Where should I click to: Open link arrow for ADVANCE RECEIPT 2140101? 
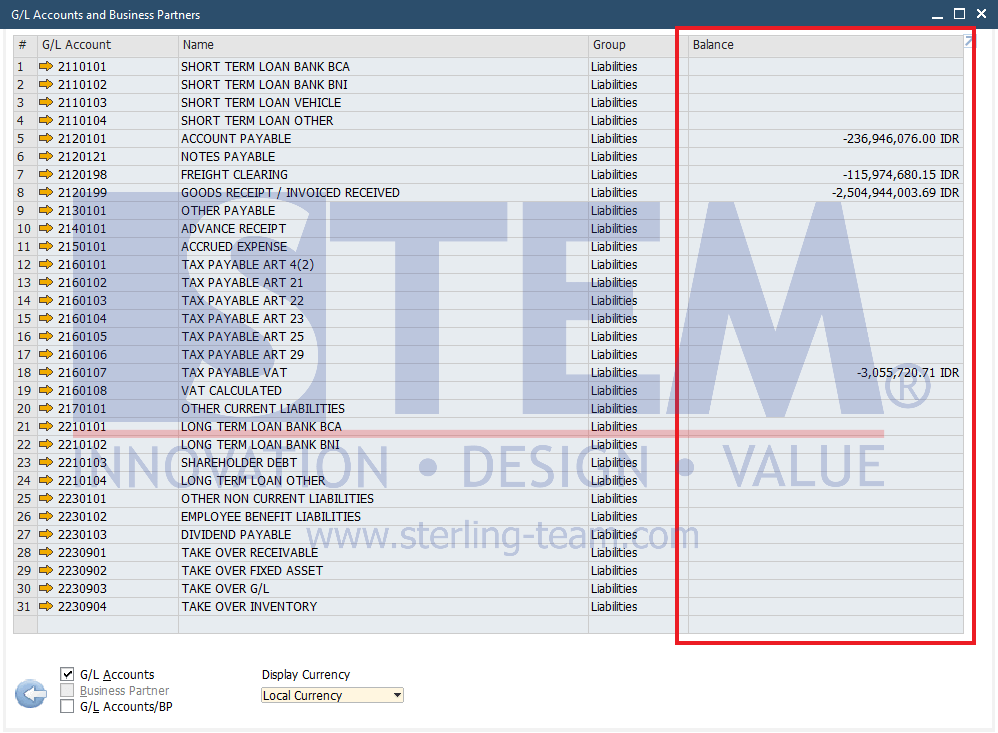(x=46, y=228)
